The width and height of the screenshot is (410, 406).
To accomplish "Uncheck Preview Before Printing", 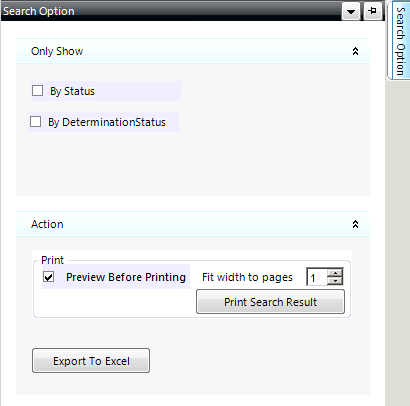I will 49,277.
